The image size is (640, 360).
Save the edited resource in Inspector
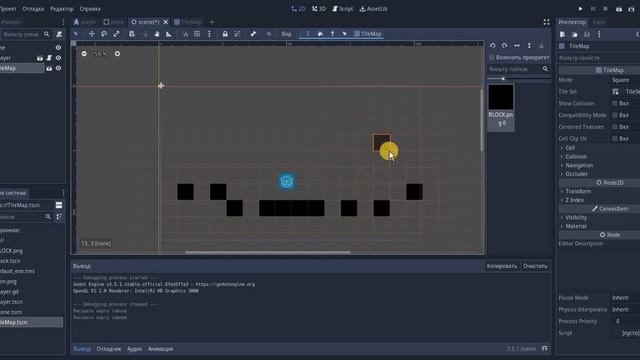pyautogui.click(x=587, y=34)
